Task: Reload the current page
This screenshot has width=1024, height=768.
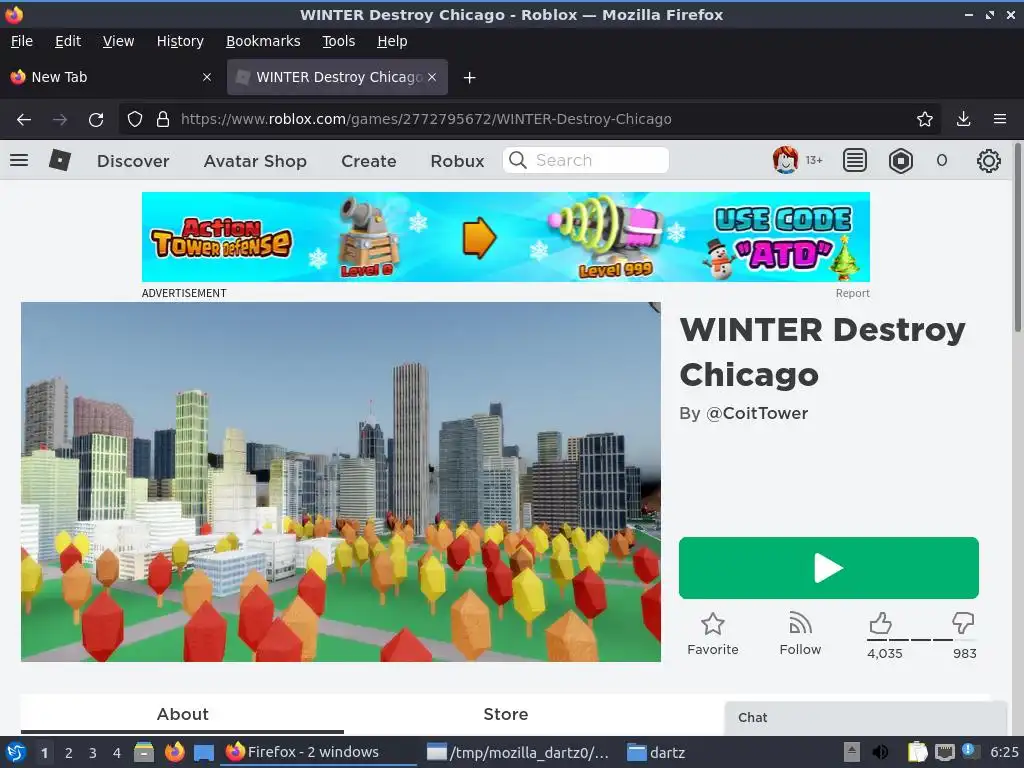Action: click(x=96, y=120)
